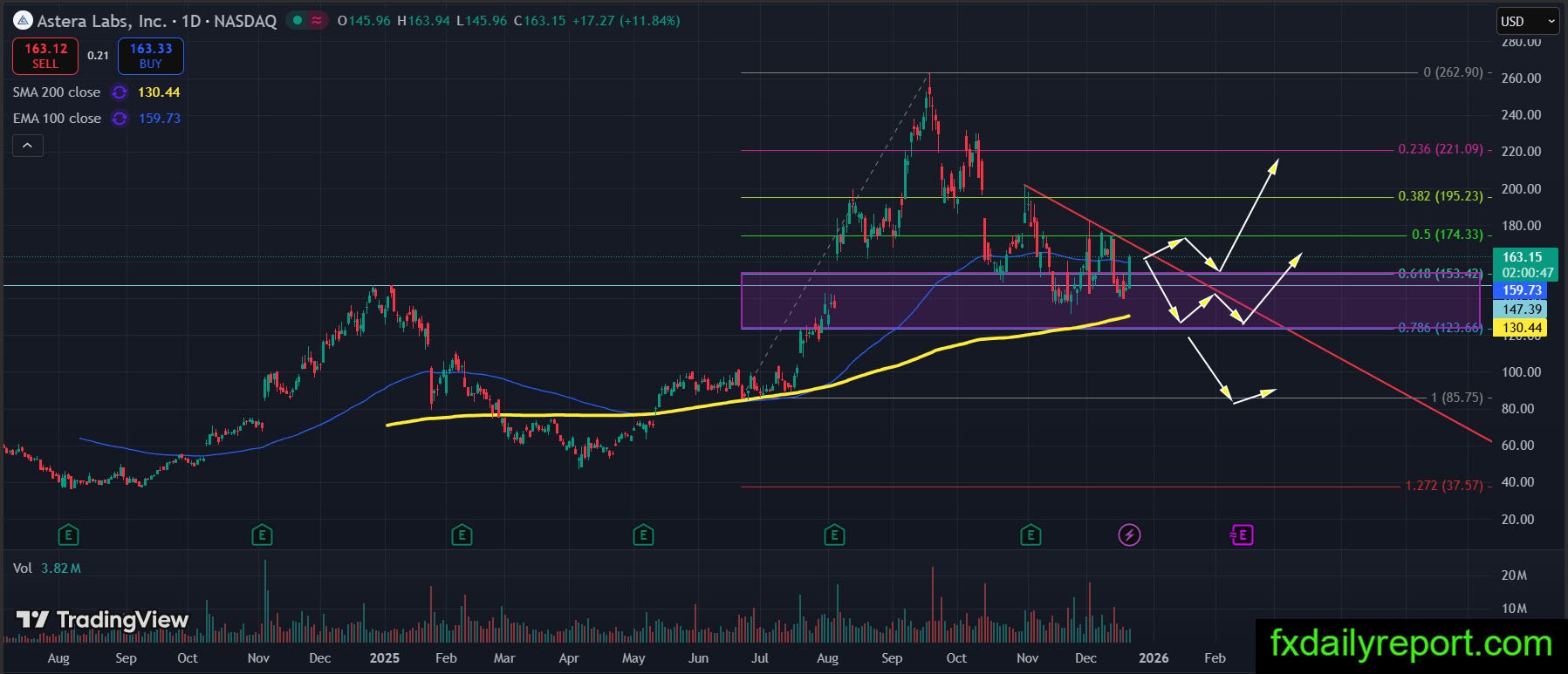
Task: Click the purple lightning event marker
Action: [1129, 534]
